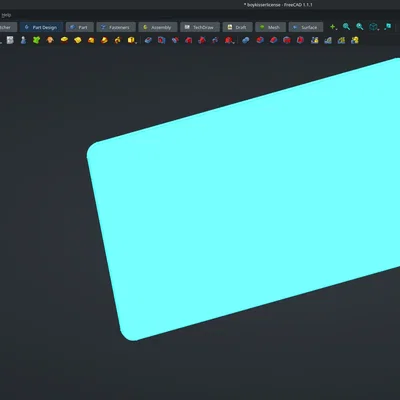The width and height of the screenshot is (400, 400).
Task: Select the Groove tool icon
Action: tap(175, 40)
